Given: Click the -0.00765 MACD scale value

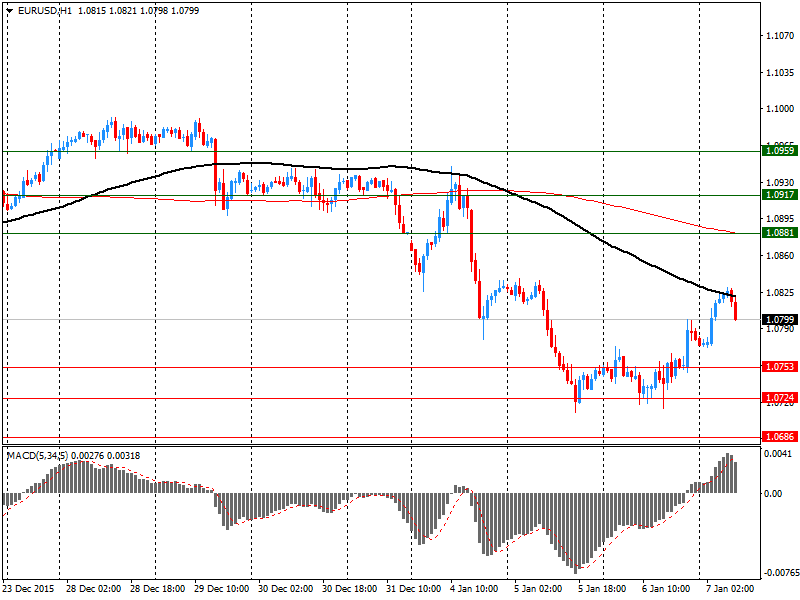Looking at the screenshot, I should (x=780, y=572).
